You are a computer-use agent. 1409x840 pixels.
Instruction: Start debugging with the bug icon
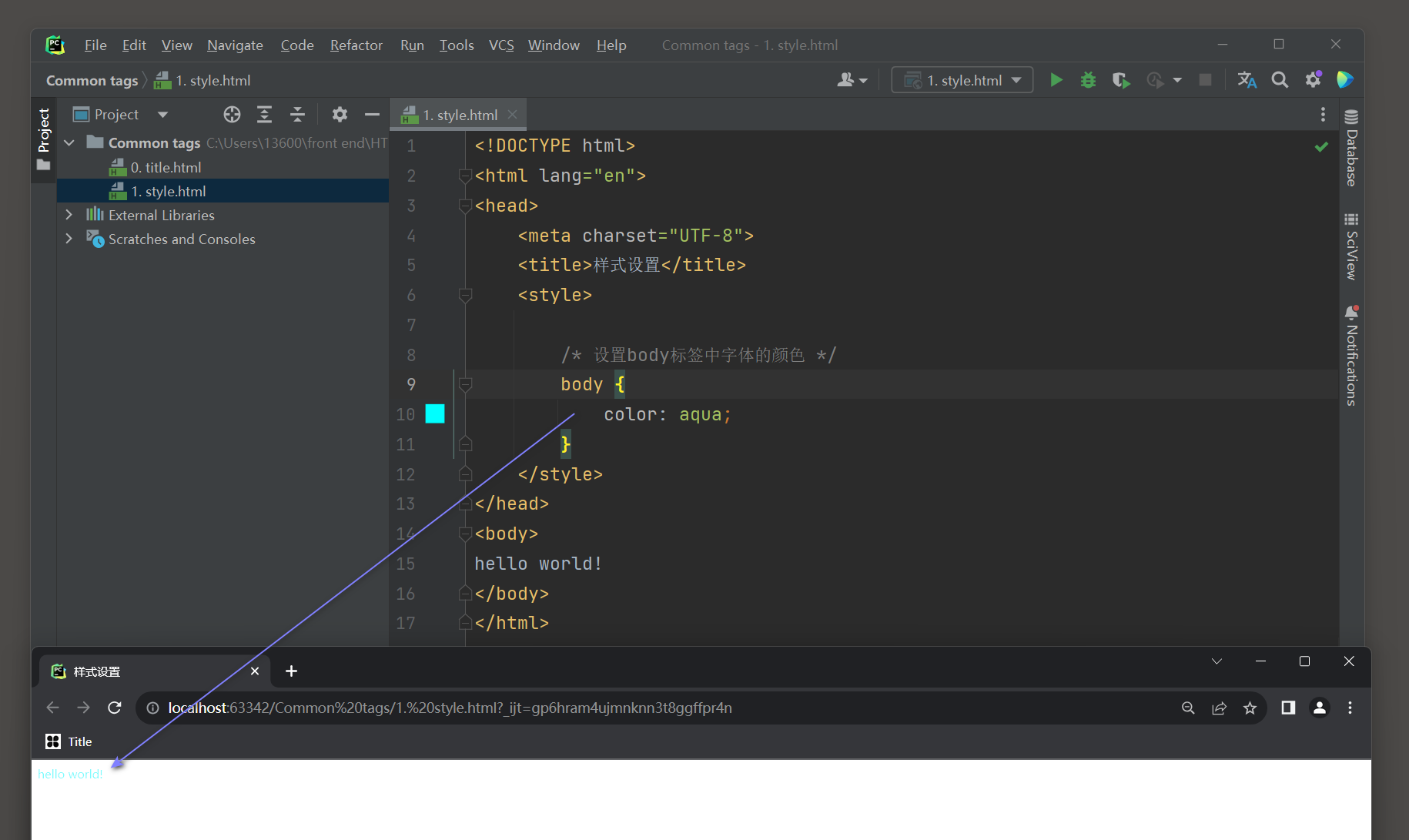coord(1088,80)
